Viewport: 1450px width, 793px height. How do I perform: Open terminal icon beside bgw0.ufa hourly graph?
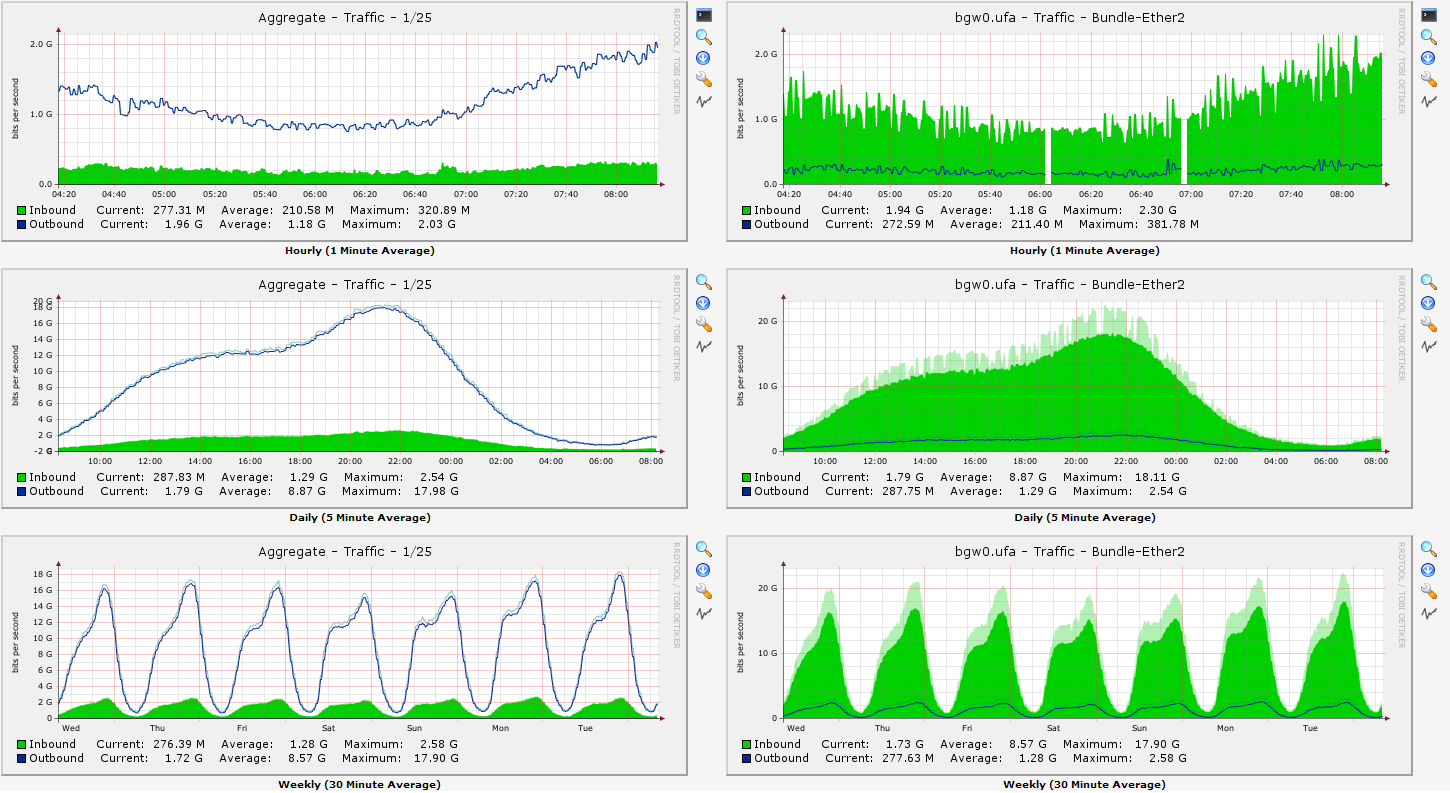point(1429,15)
